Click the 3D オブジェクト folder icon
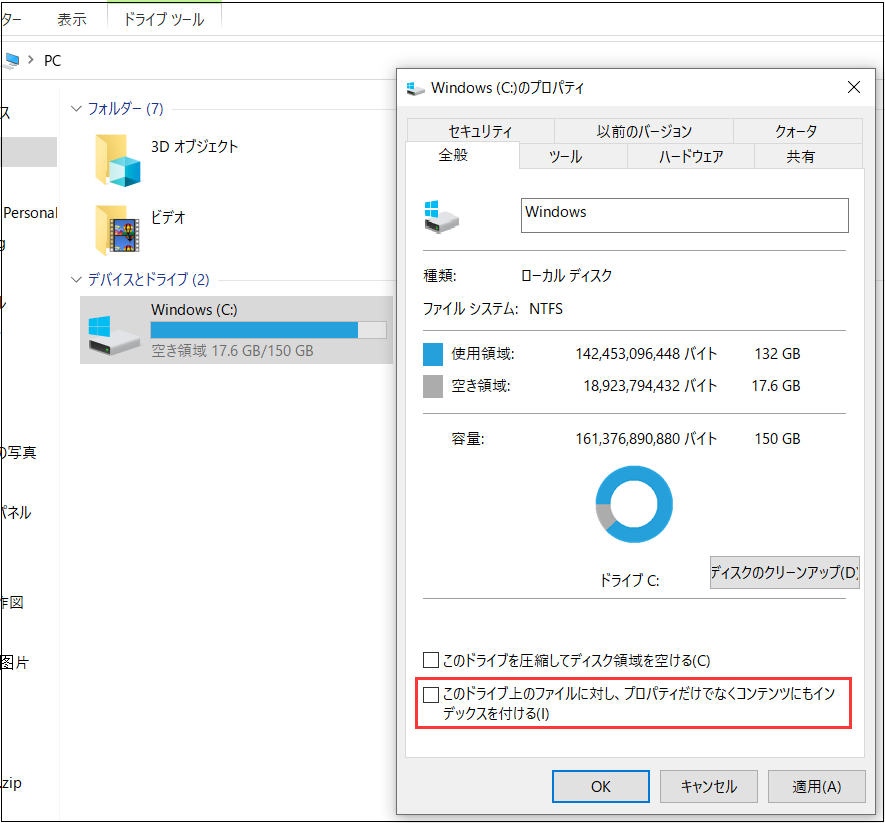The height and width of the screenshot is (823, 885). click(x=117, y=160)
